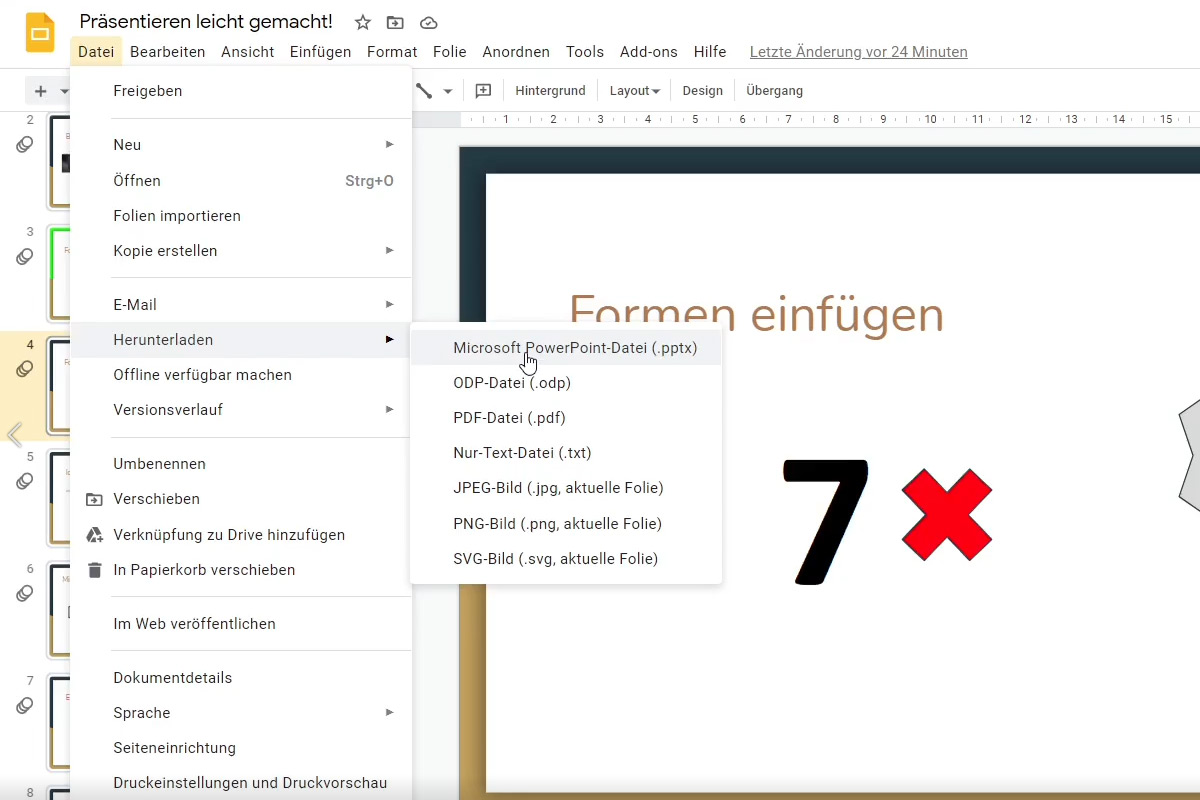Viewport: 1200px width, 800px height.
Task: Expand the Neu submenu
Action: pos(241,145)
